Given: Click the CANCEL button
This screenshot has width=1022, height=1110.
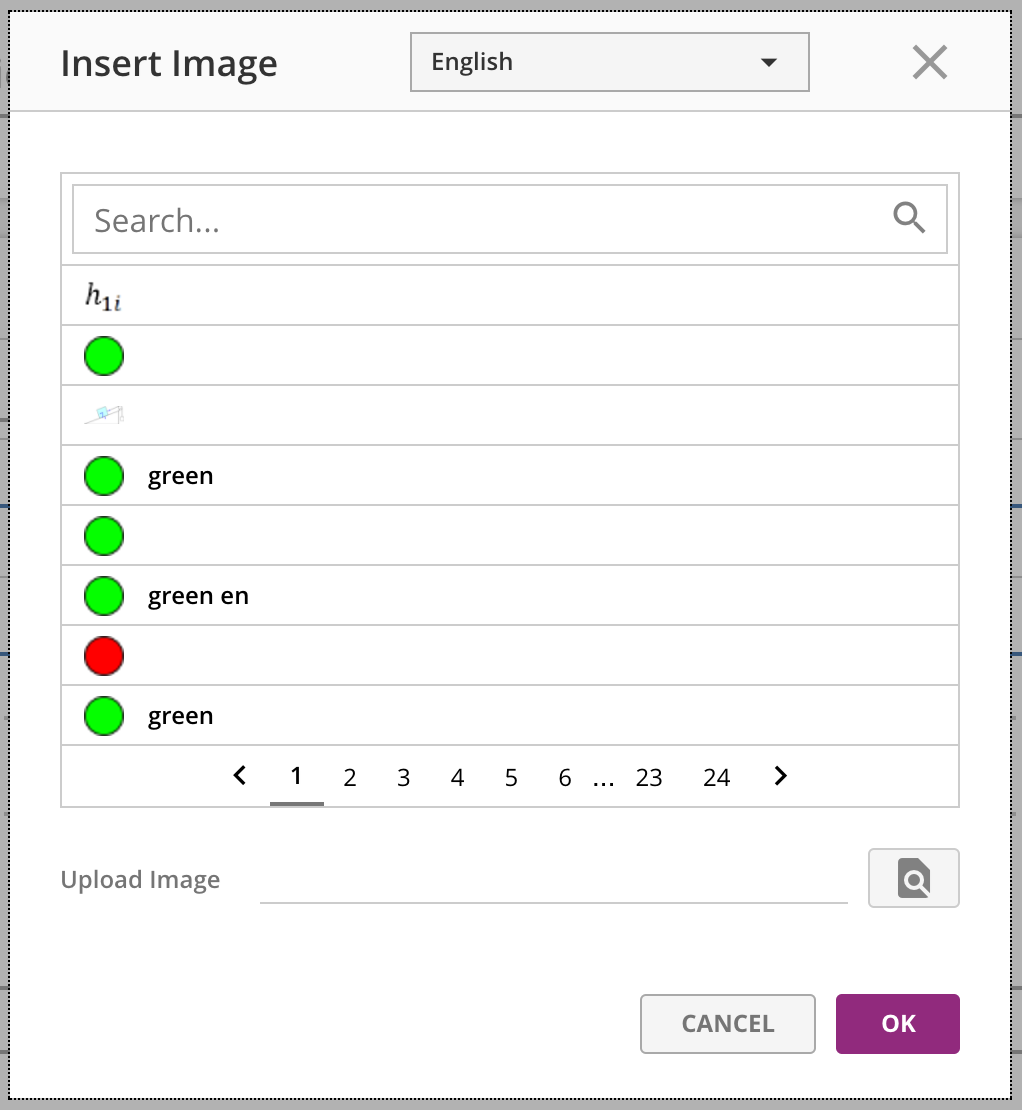Looking at the screenshot, I should [x=727, y=1024].
